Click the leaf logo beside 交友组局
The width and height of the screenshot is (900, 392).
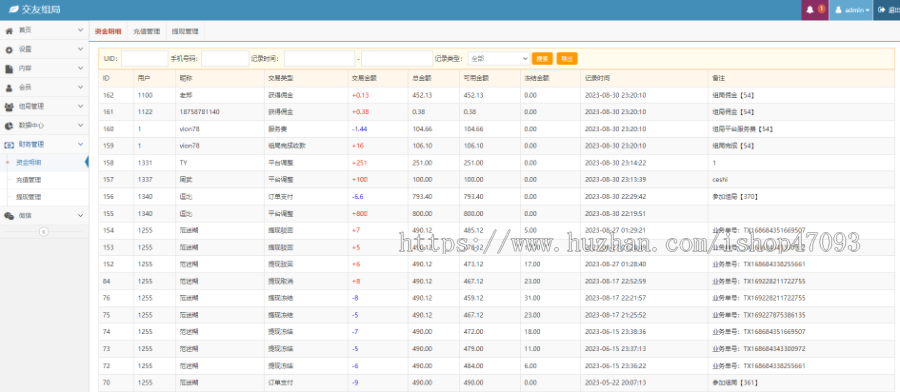tap(14, 10)
